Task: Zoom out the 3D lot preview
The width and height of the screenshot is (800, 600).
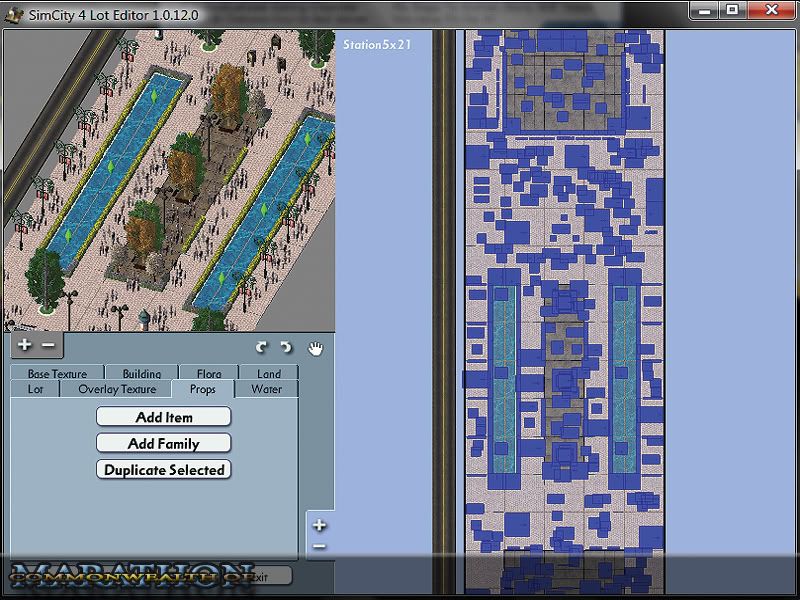Action: 48,345
